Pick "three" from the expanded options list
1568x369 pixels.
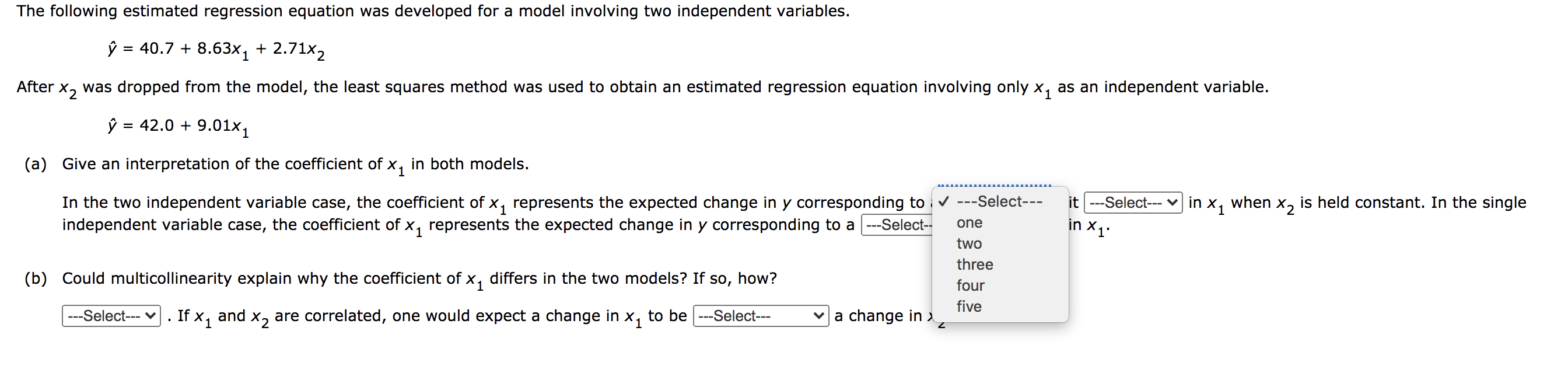(975, 265)
